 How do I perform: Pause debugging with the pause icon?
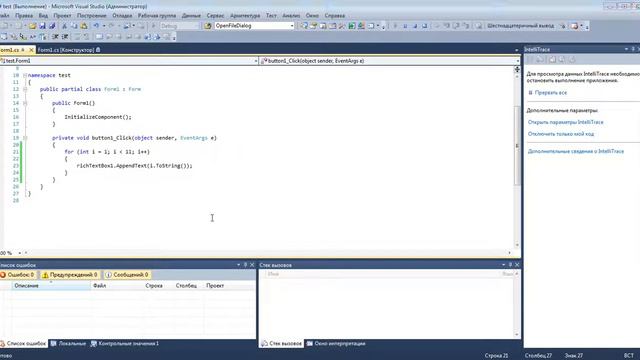tap(405, 26)
